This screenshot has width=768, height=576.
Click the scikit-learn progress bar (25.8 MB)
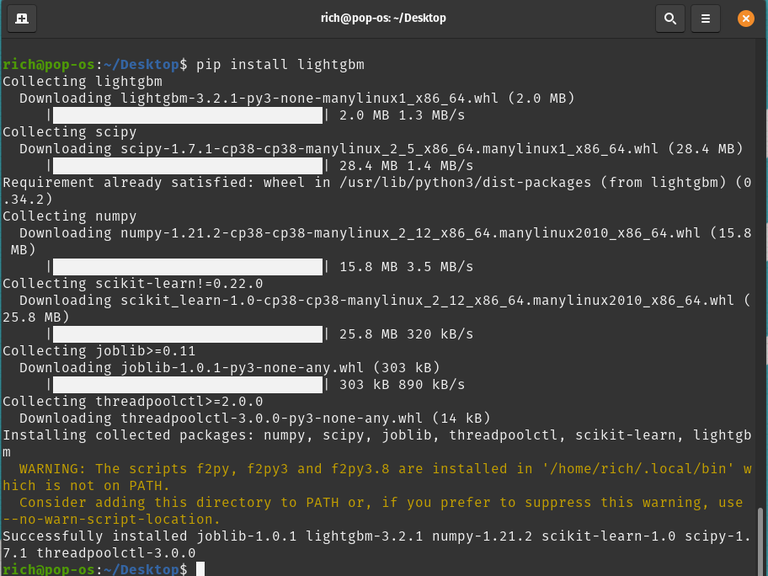(188, 334)
